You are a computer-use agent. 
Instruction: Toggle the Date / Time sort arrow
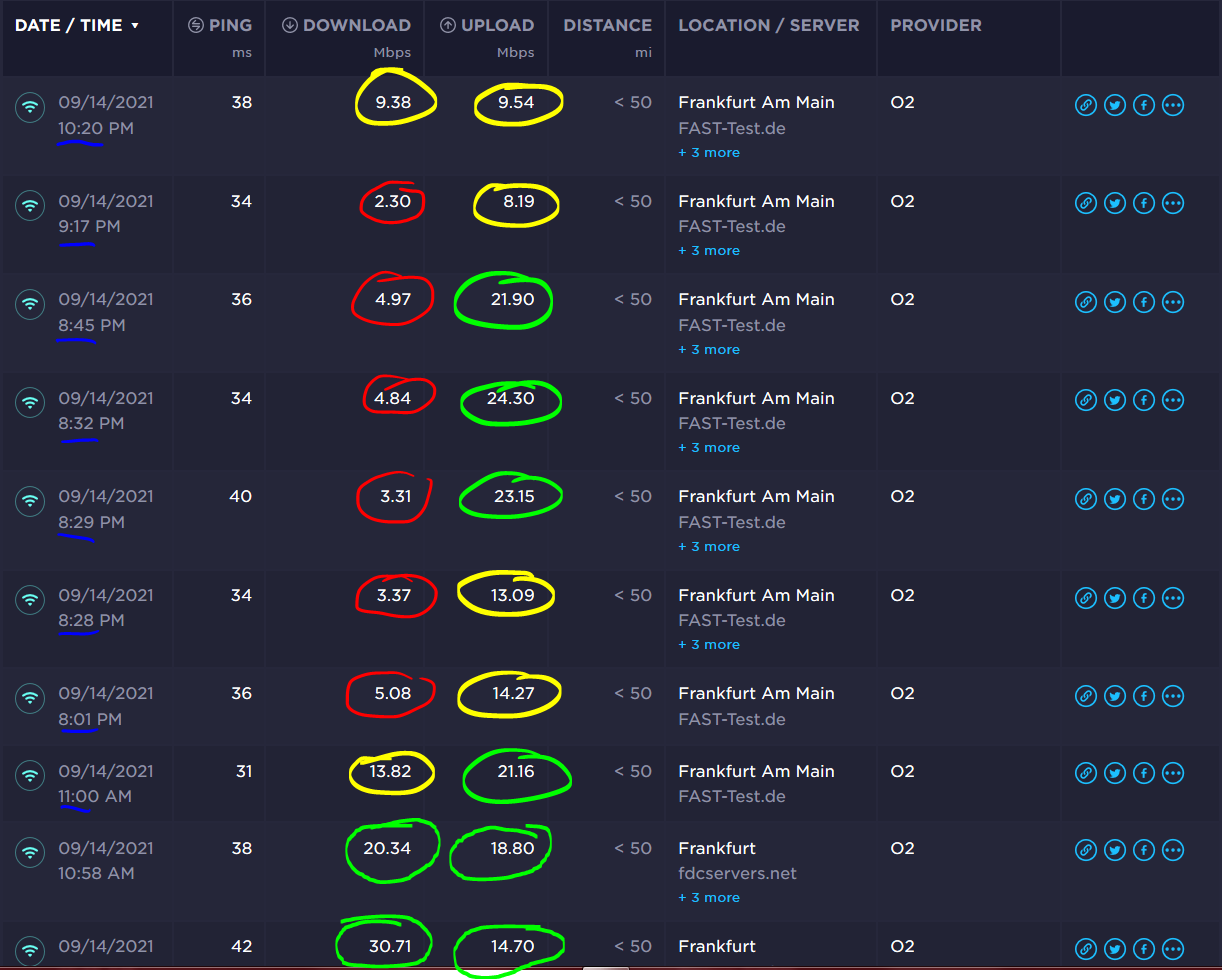coord(135,26)
